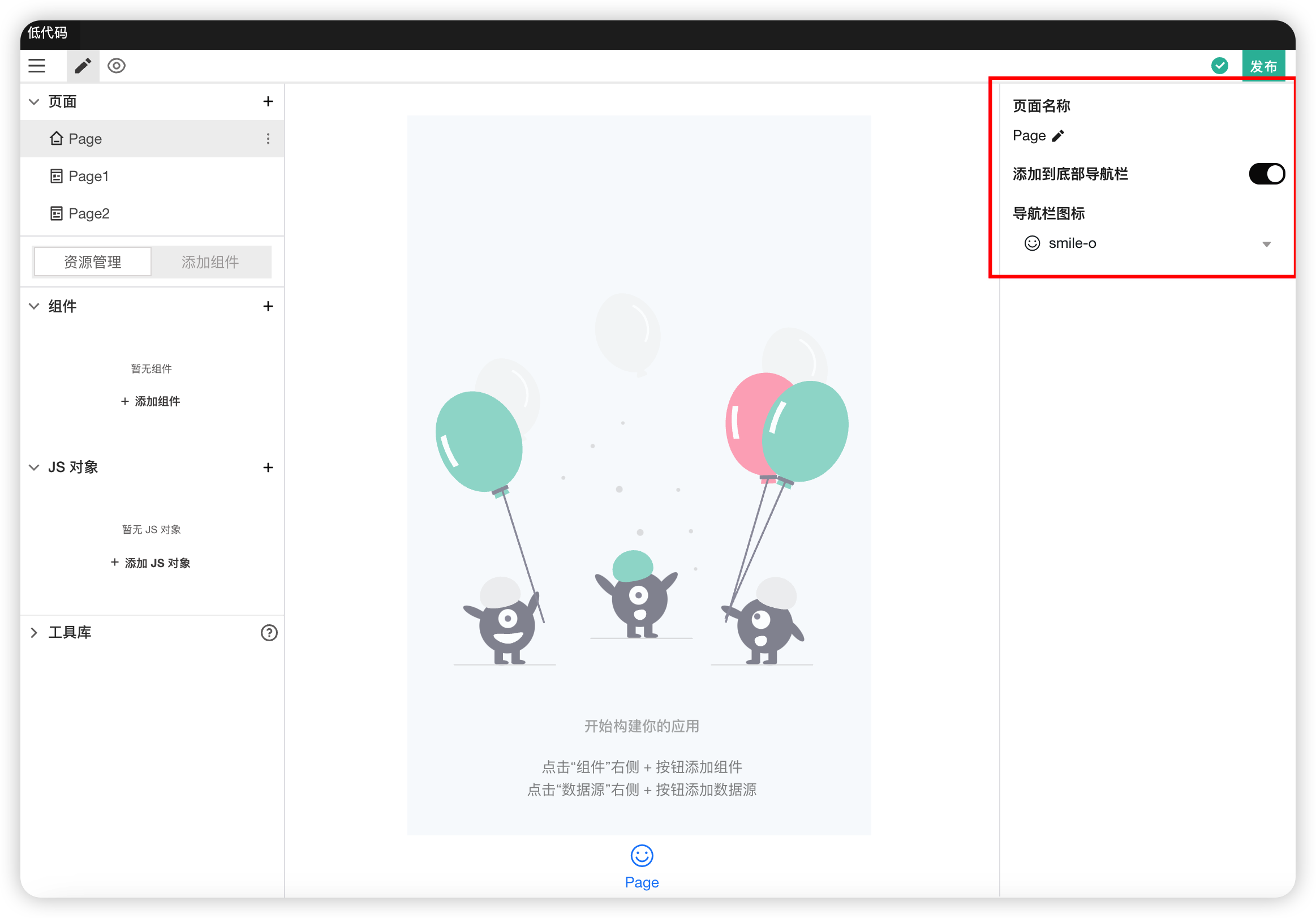
Task: Collapse the JS 对象 section
Action: [x=35, y=467]
